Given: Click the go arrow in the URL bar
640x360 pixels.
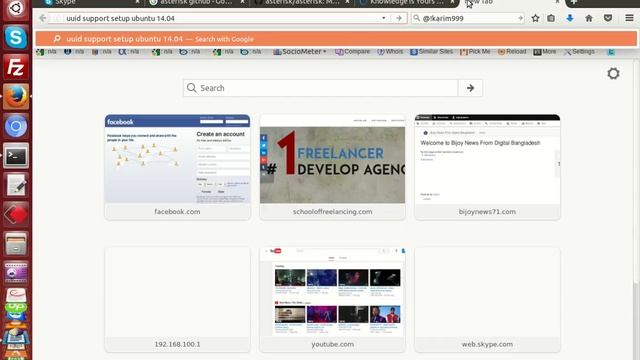Looking at the screenshot, I should (399, 18).
